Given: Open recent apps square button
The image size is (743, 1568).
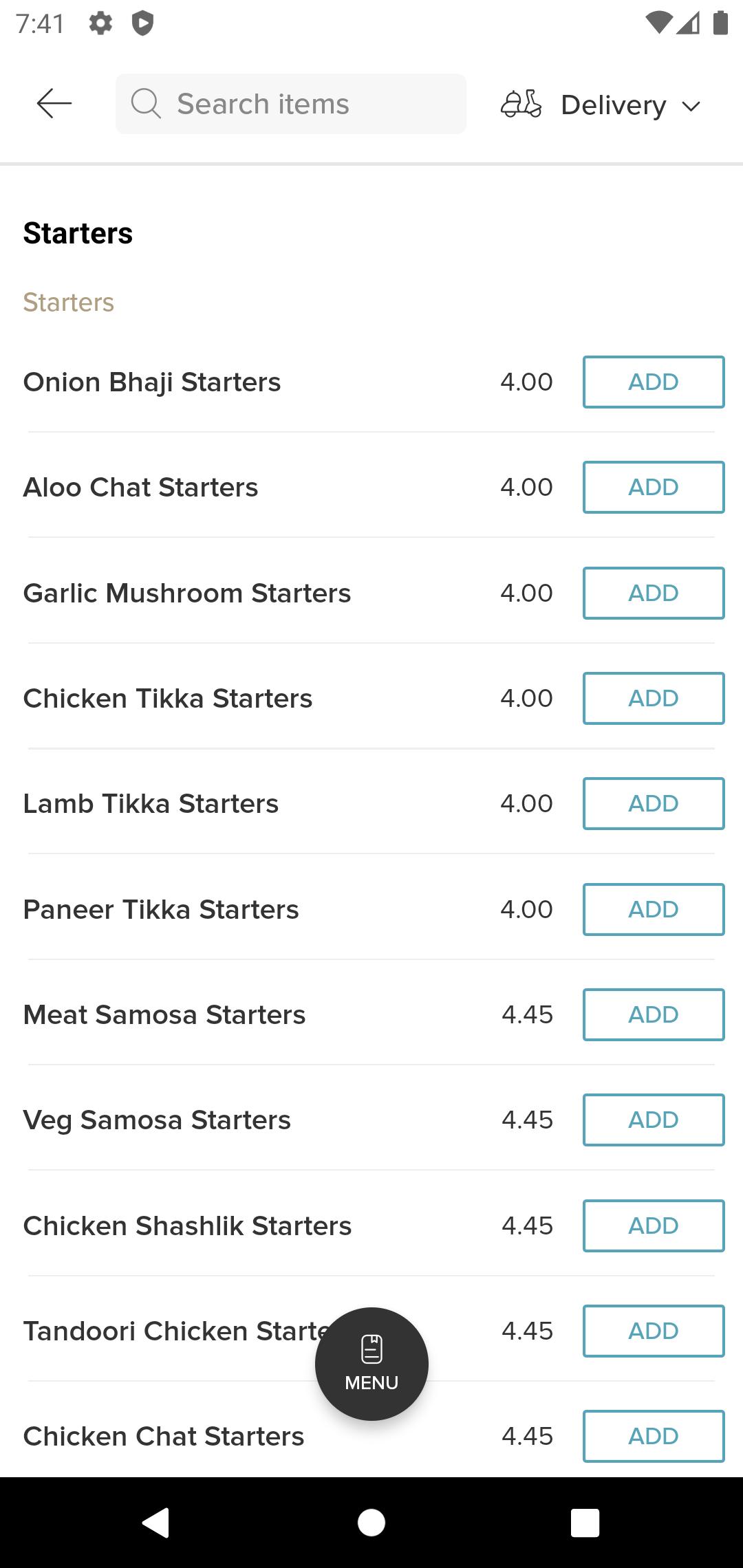Looking at the screenshot, I should click(585, 1522).
